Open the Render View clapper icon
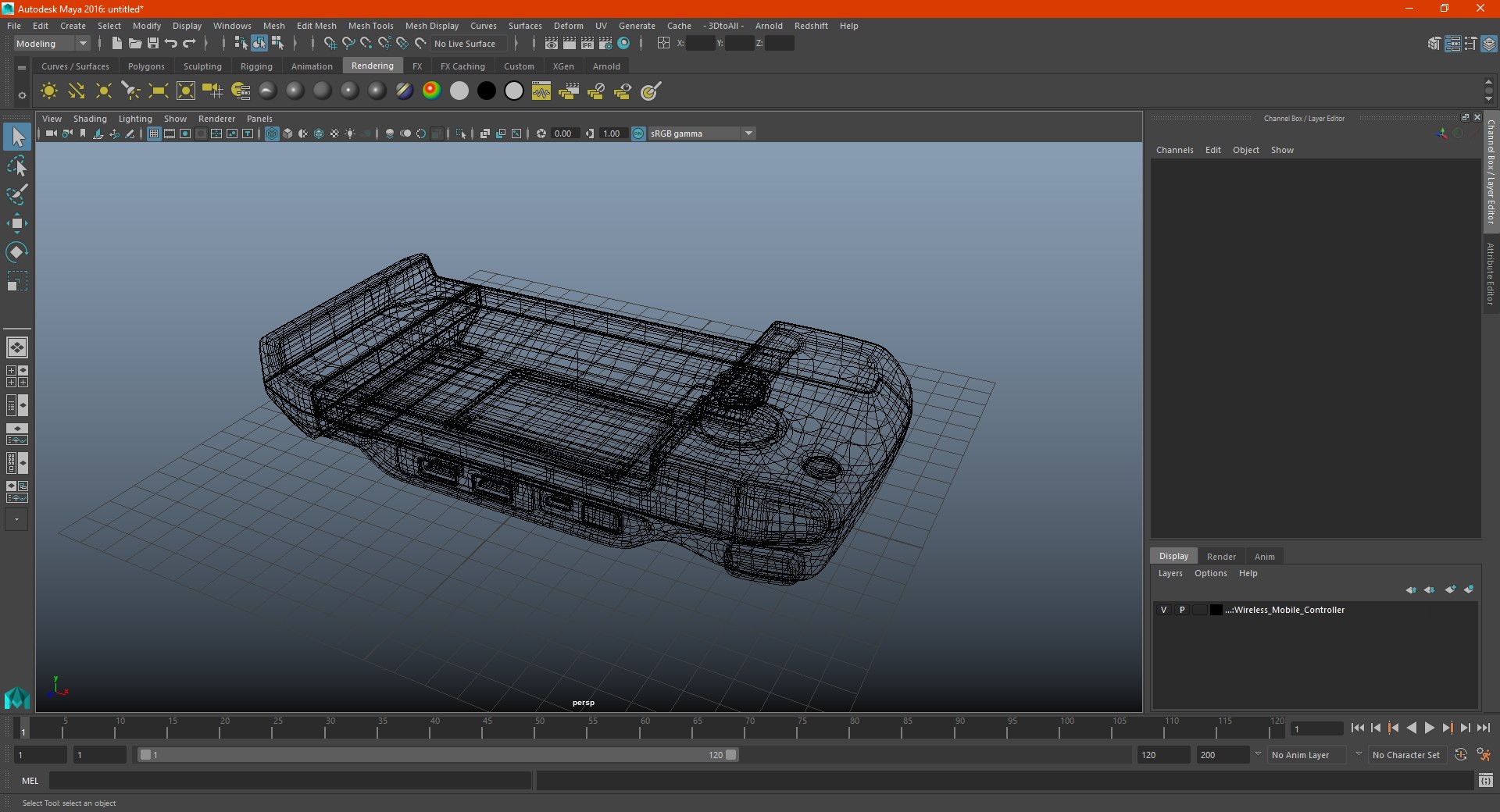1500x812 pixels. pyautogui.click(x=552, y=43)
